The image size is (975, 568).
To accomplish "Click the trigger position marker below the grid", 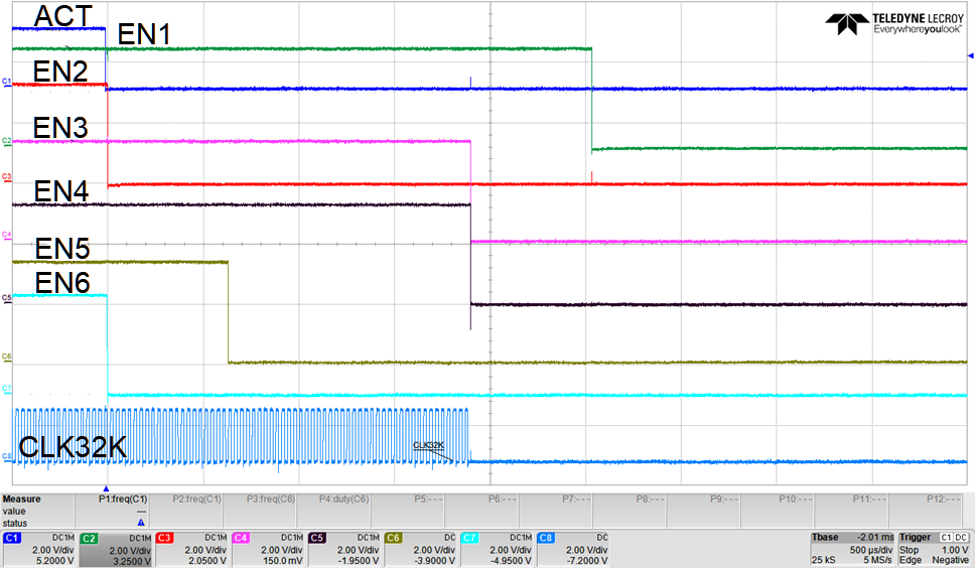I will click(106, 487).
